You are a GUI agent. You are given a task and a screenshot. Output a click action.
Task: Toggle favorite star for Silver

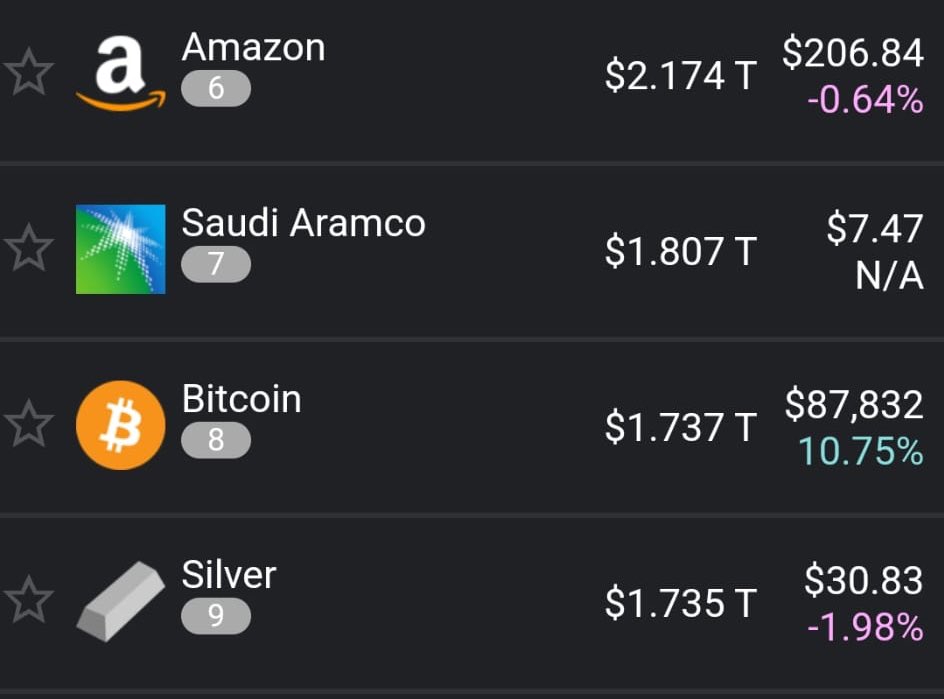[28, 600]
